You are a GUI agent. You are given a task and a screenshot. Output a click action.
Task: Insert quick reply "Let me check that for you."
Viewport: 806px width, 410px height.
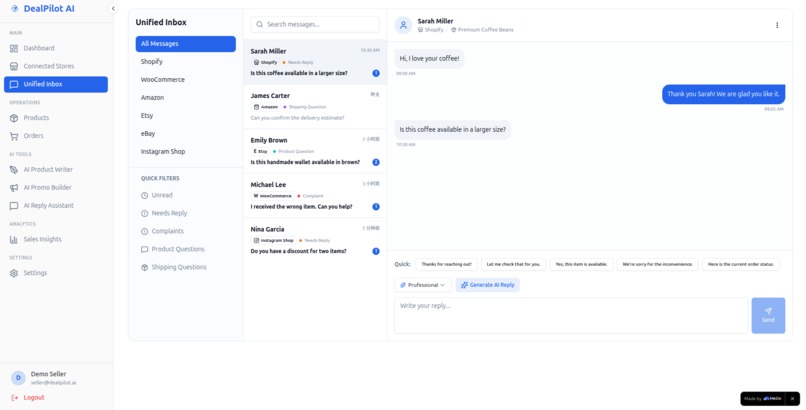point(514,265)
